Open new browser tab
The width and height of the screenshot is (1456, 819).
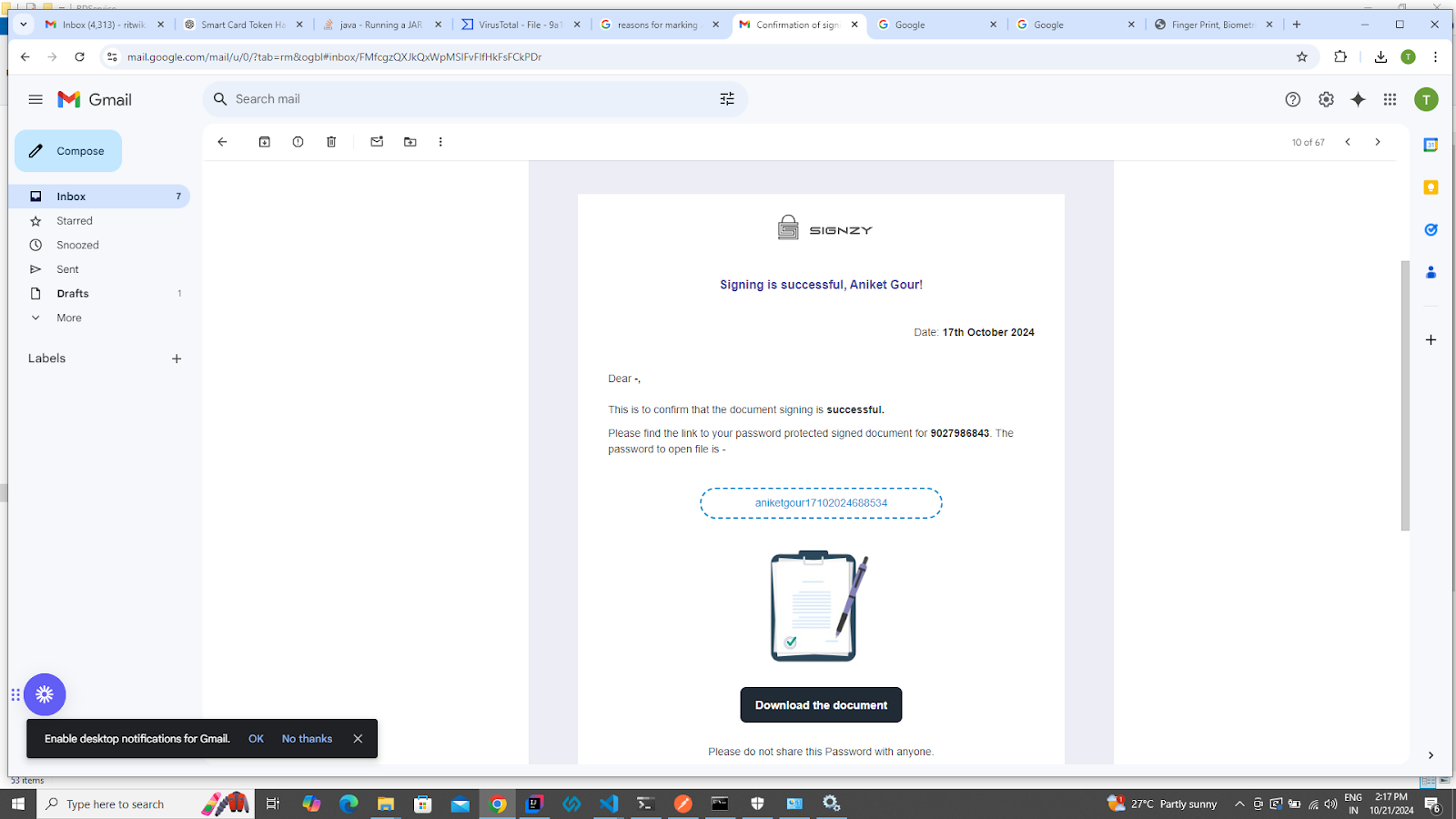(x=1297, y=25)
